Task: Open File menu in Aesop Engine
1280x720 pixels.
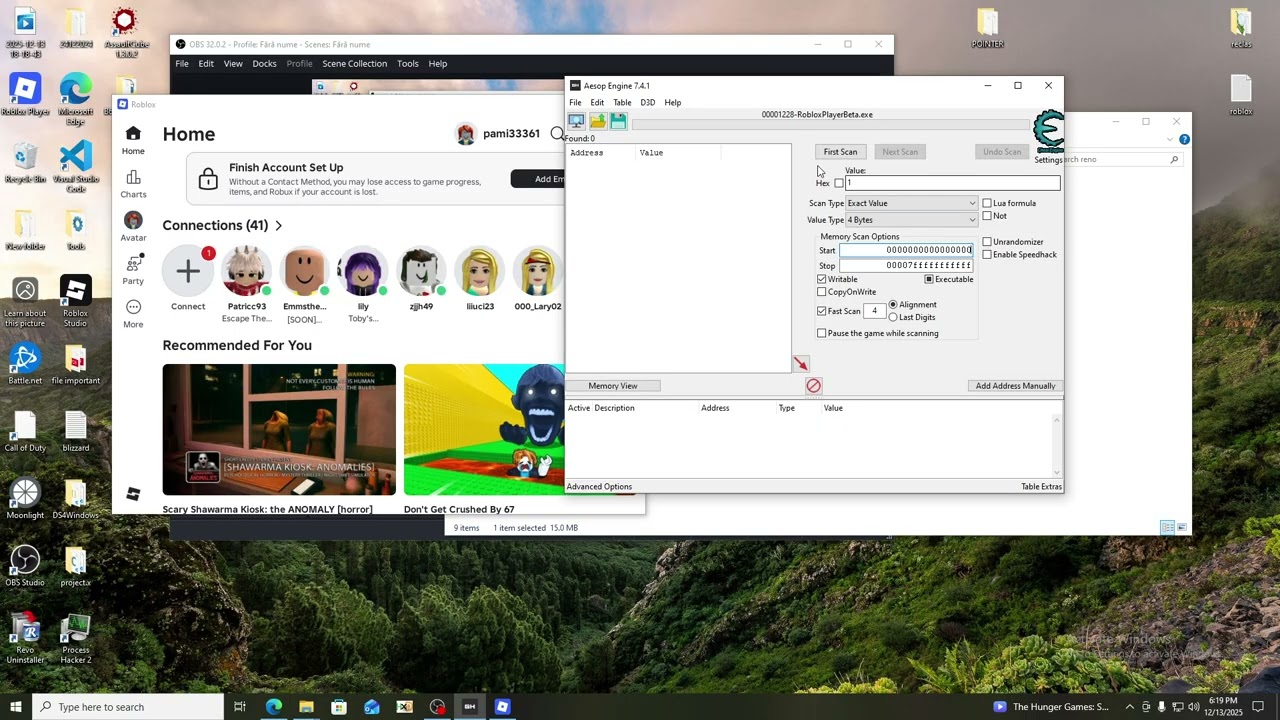Action: tap(575, 102)
